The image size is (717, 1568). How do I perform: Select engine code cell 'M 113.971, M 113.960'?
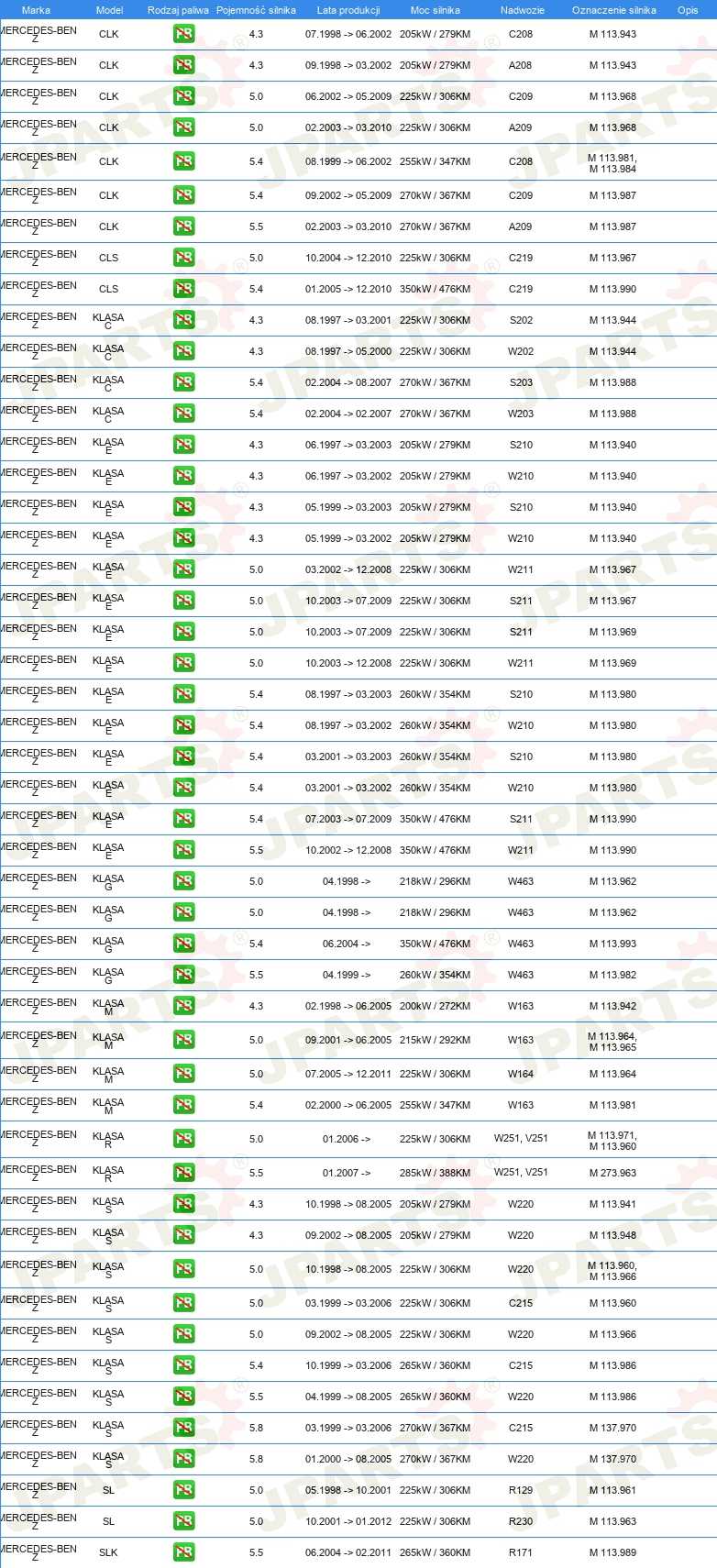pyautogui.click(x=612, y=1141)
